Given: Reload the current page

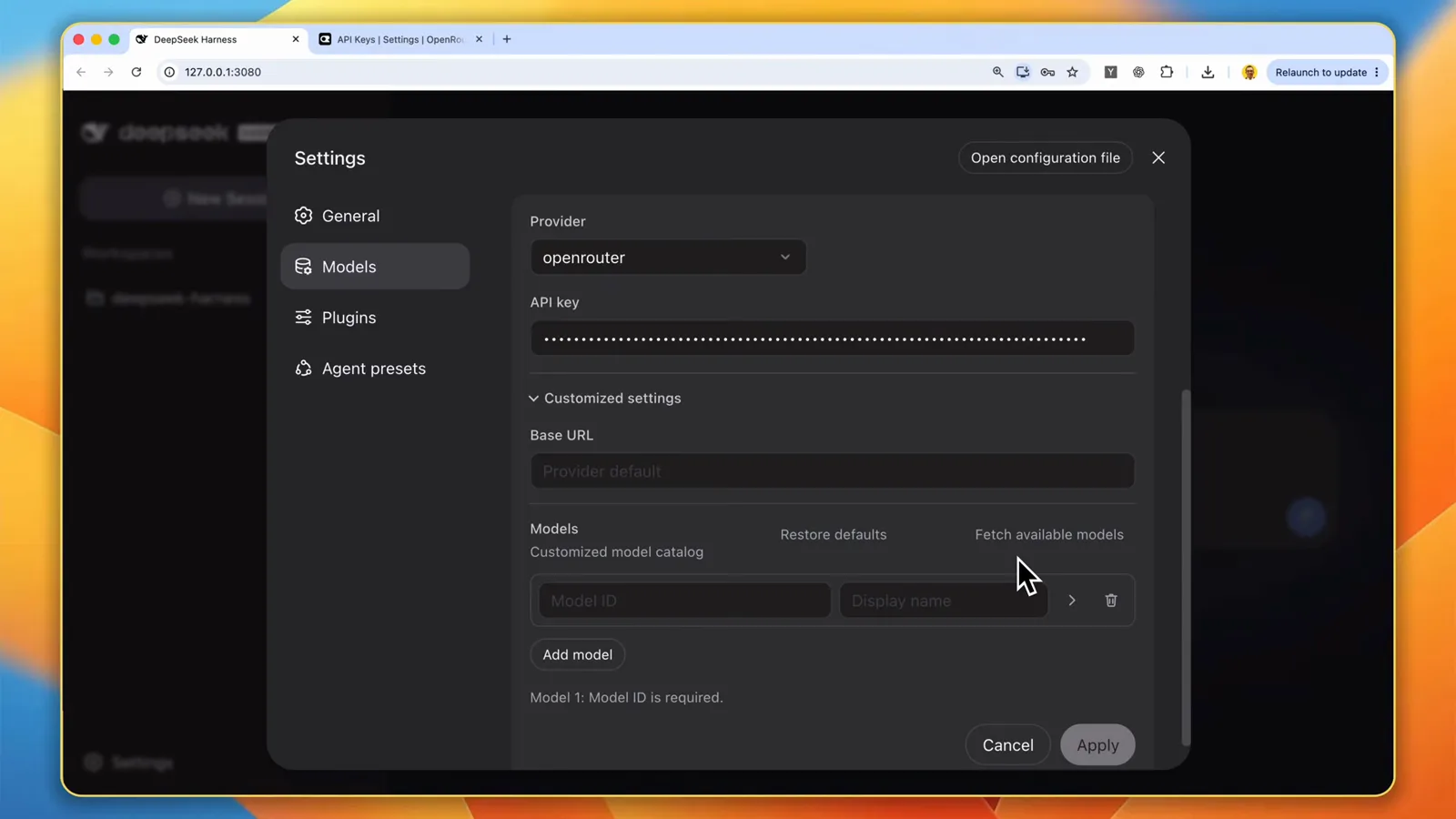Looking at the screenshot, I should (x=136, y=72).
